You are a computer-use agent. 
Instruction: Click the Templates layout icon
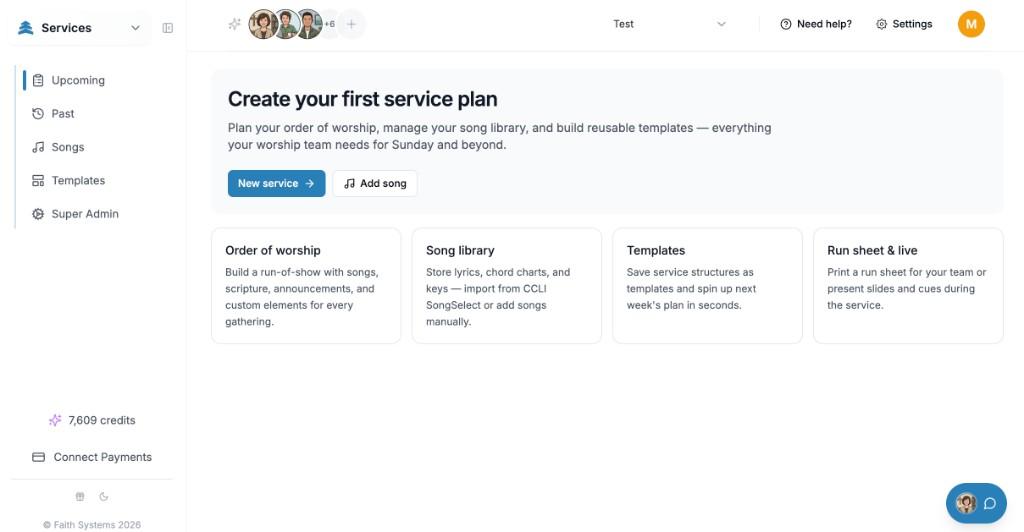[x=38, y=180]
